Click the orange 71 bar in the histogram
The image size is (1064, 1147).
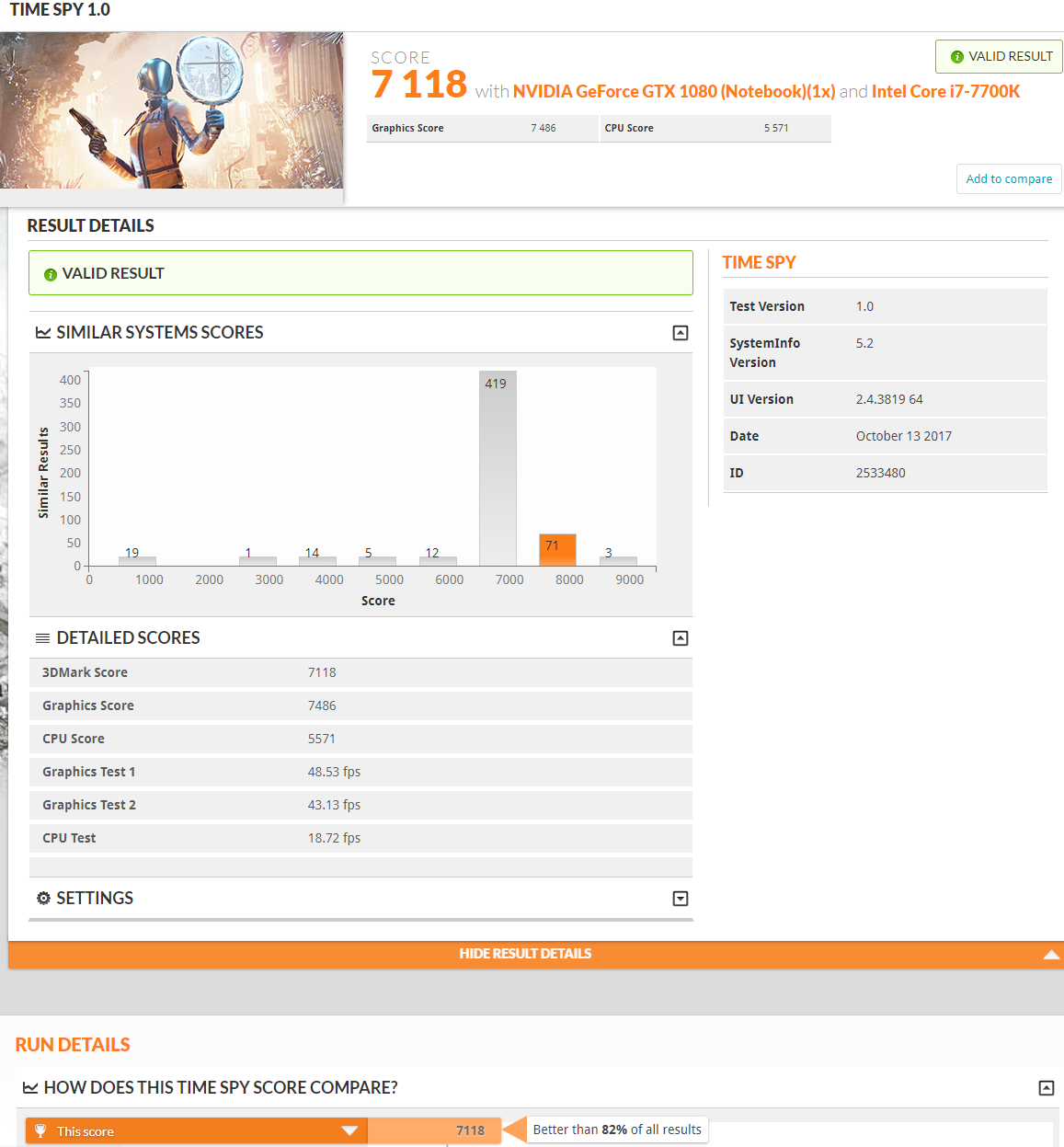point(557,550)
